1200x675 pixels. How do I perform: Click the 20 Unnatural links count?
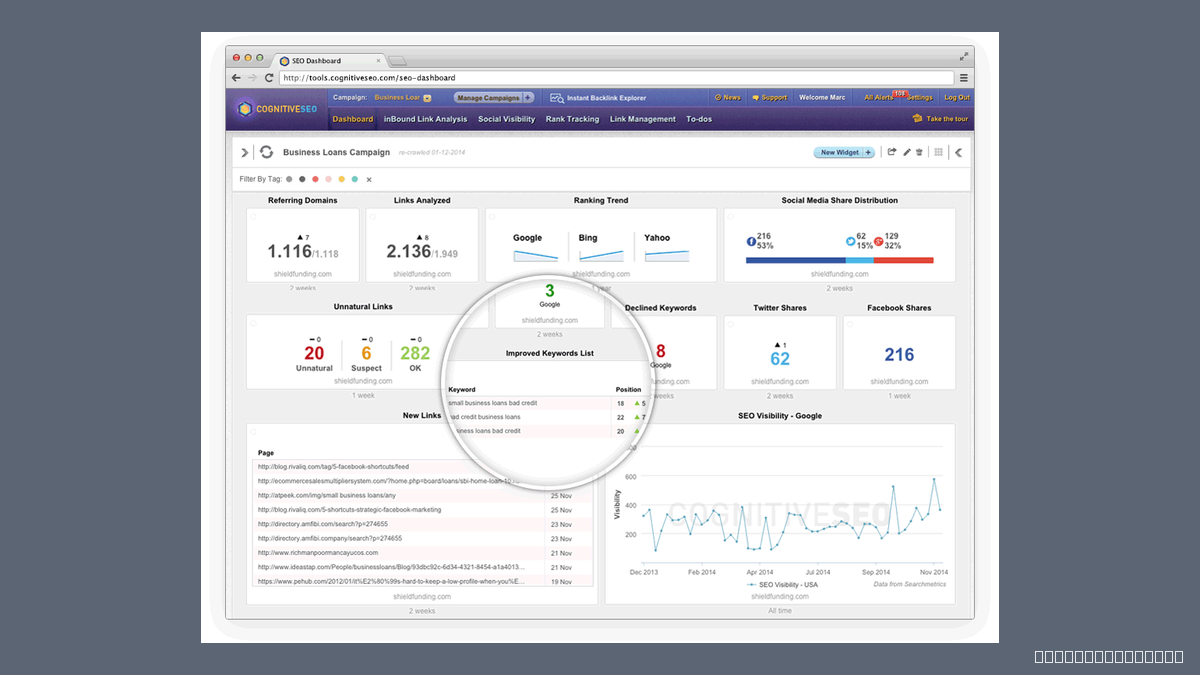coord(314,353)
